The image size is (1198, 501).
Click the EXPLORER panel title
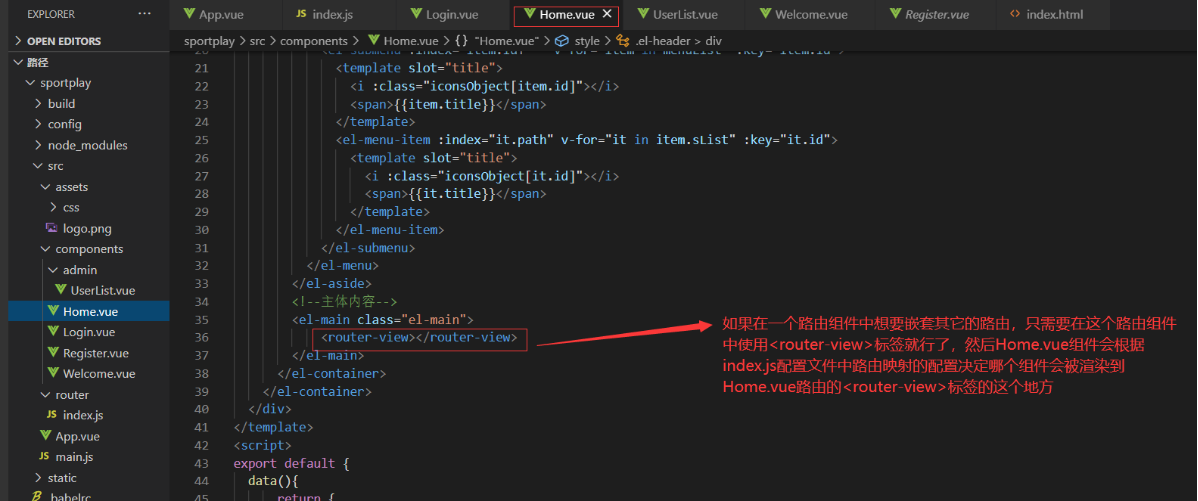pos(53,15)
